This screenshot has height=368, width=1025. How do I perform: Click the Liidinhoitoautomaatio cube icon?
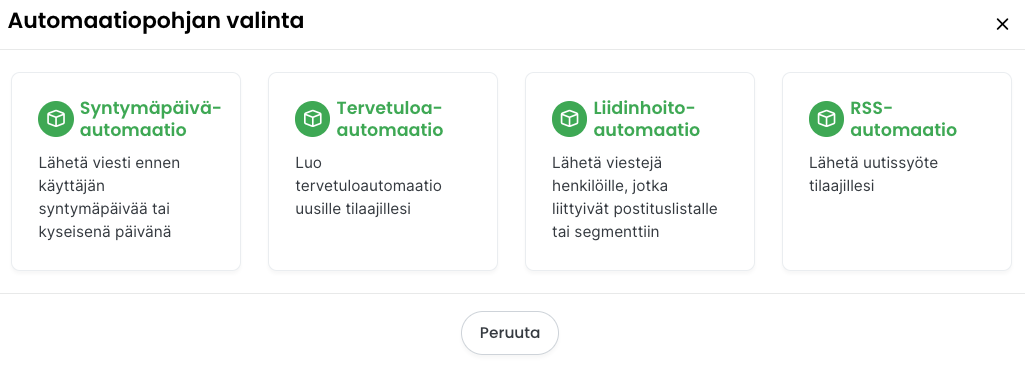(569, 119)
